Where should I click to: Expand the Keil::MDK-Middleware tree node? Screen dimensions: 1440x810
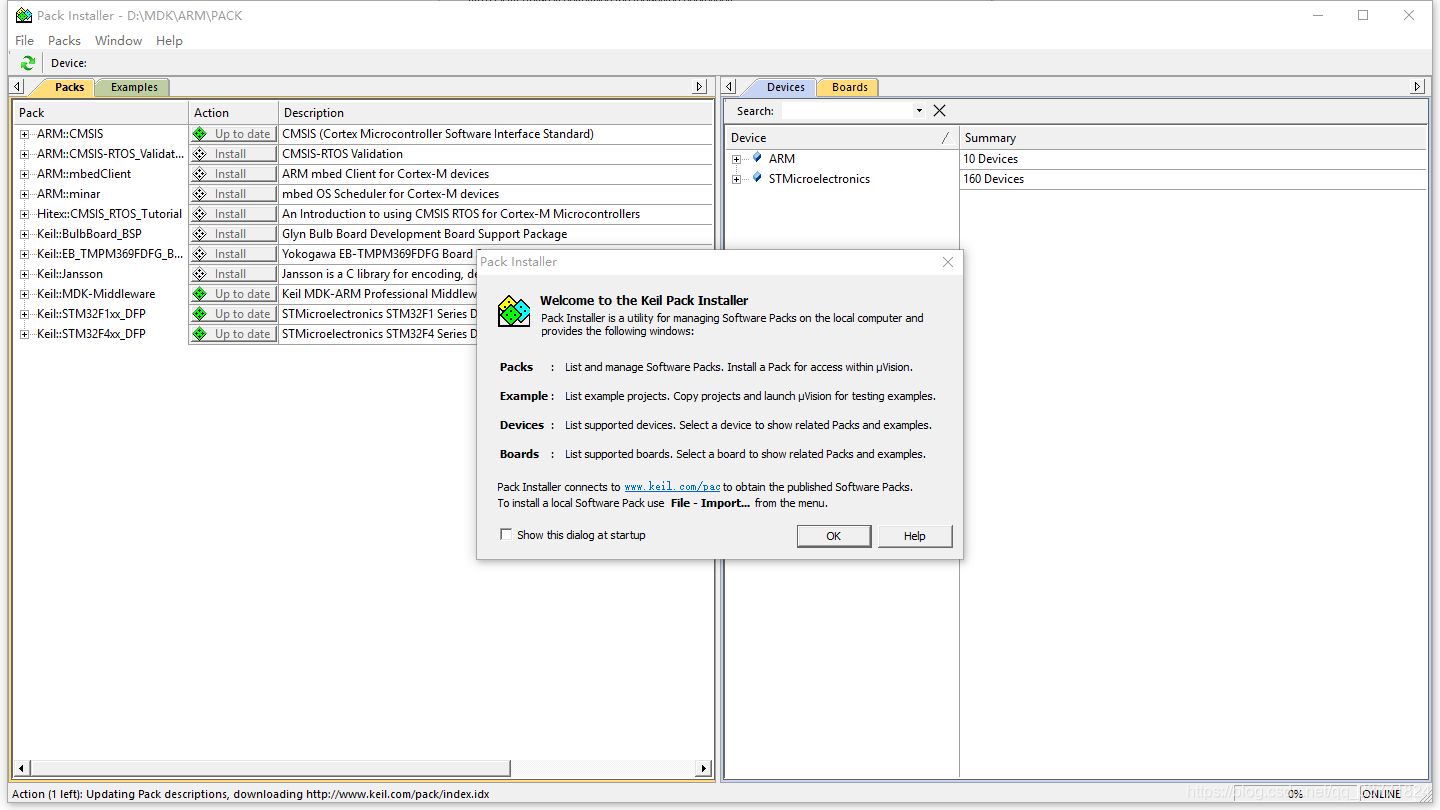[25, 294]
